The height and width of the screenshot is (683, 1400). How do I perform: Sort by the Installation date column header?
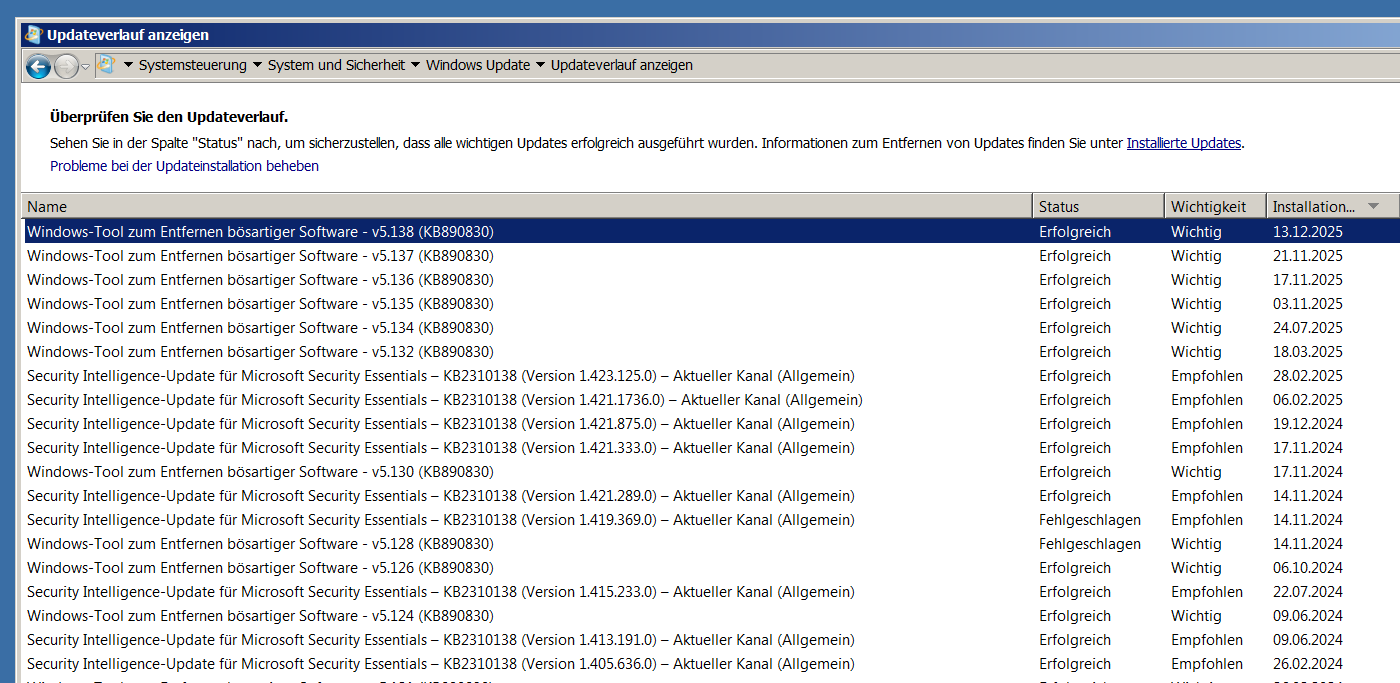tap(1333, 206)
